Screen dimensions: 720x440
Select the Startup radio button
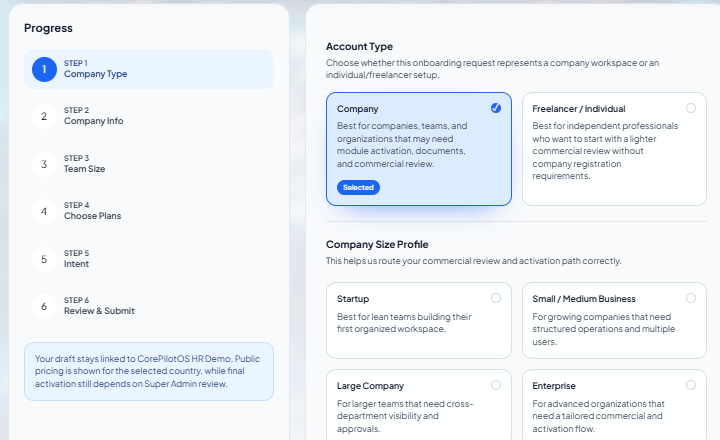(x=496, y=298)
